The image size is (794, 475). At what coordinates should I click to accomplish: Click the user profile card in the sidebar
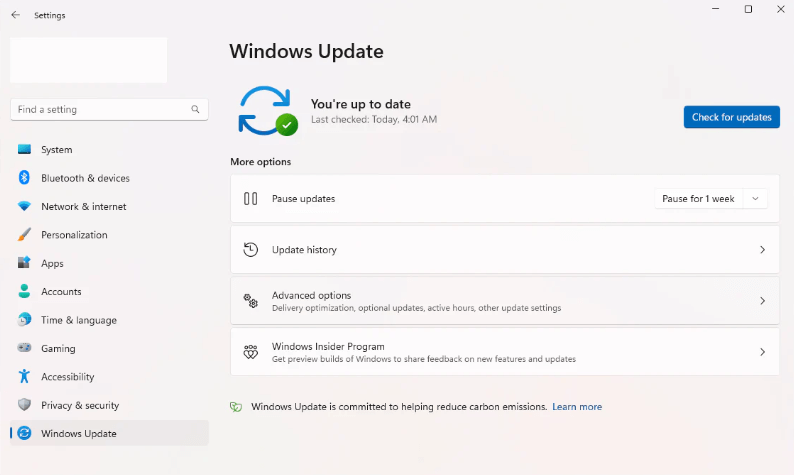click(x=89, y=60)
